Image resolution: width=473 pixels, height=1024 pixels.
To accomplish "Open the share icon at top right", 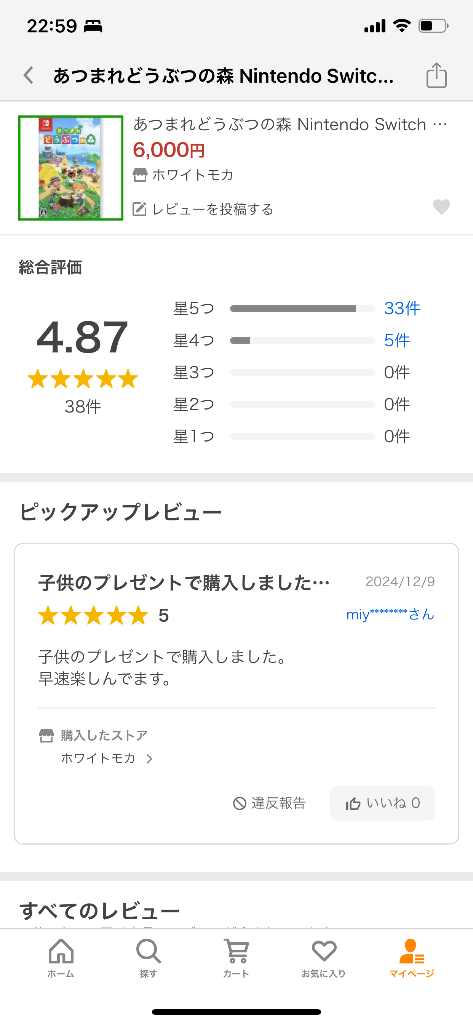I will (436, 75).
